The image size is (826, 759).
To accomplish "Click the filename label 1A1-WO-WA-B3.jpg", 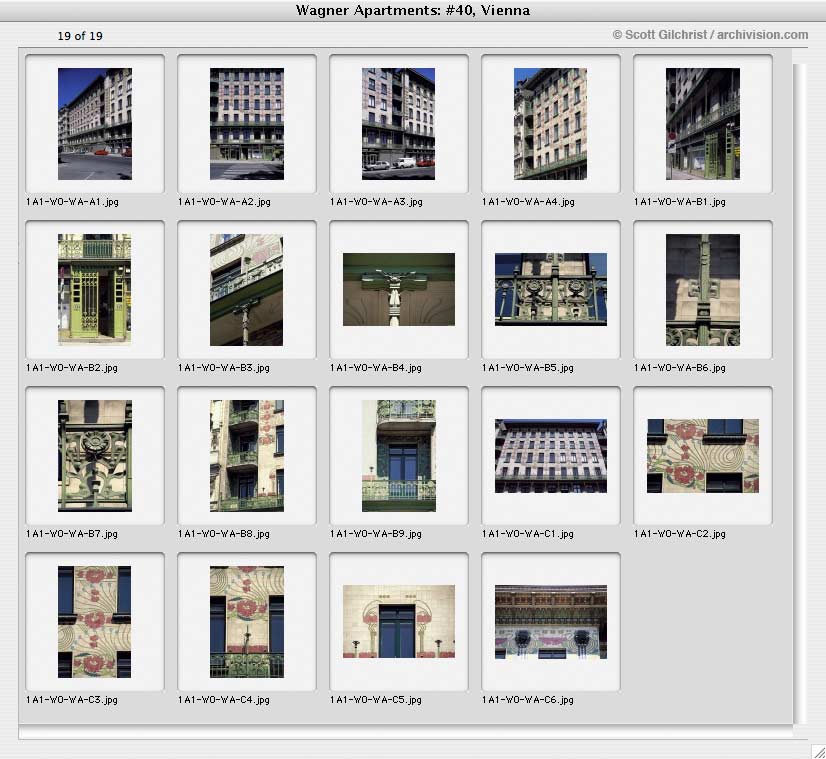I will pyautogui.click(x=224, y=368).
